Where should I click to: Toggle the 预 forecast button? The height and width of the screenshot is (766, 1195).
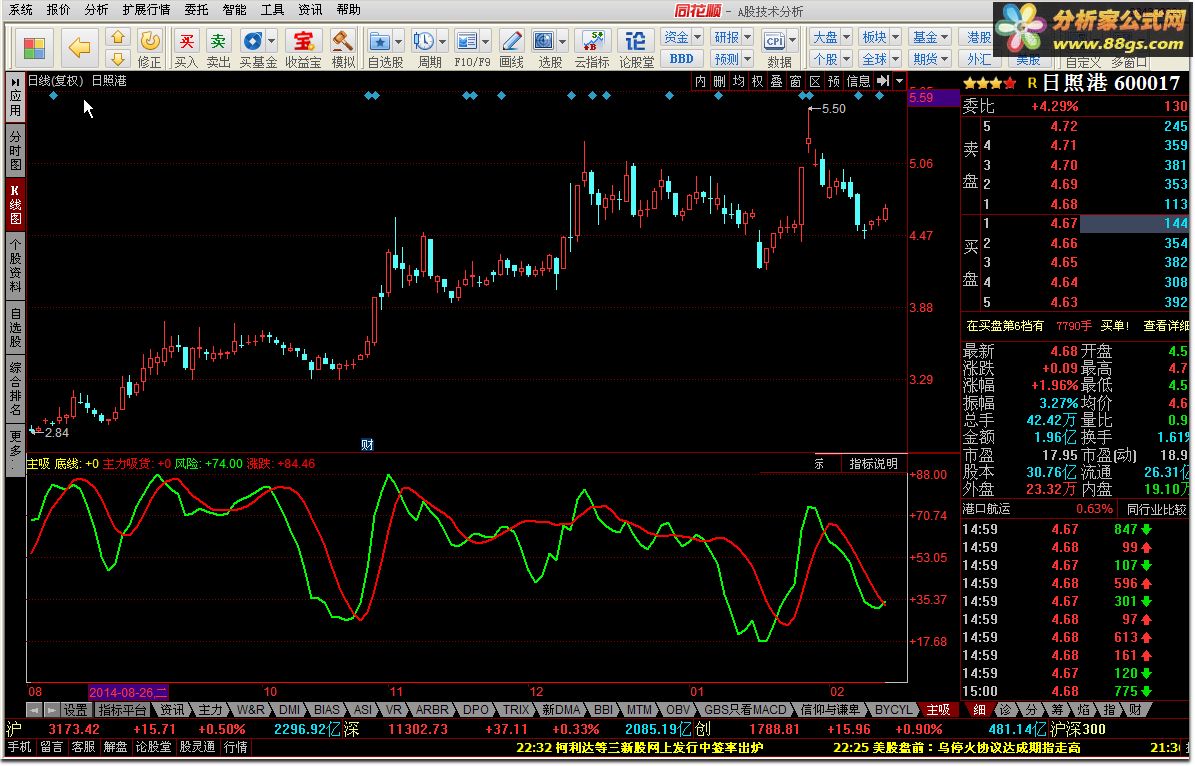(834, 81)
